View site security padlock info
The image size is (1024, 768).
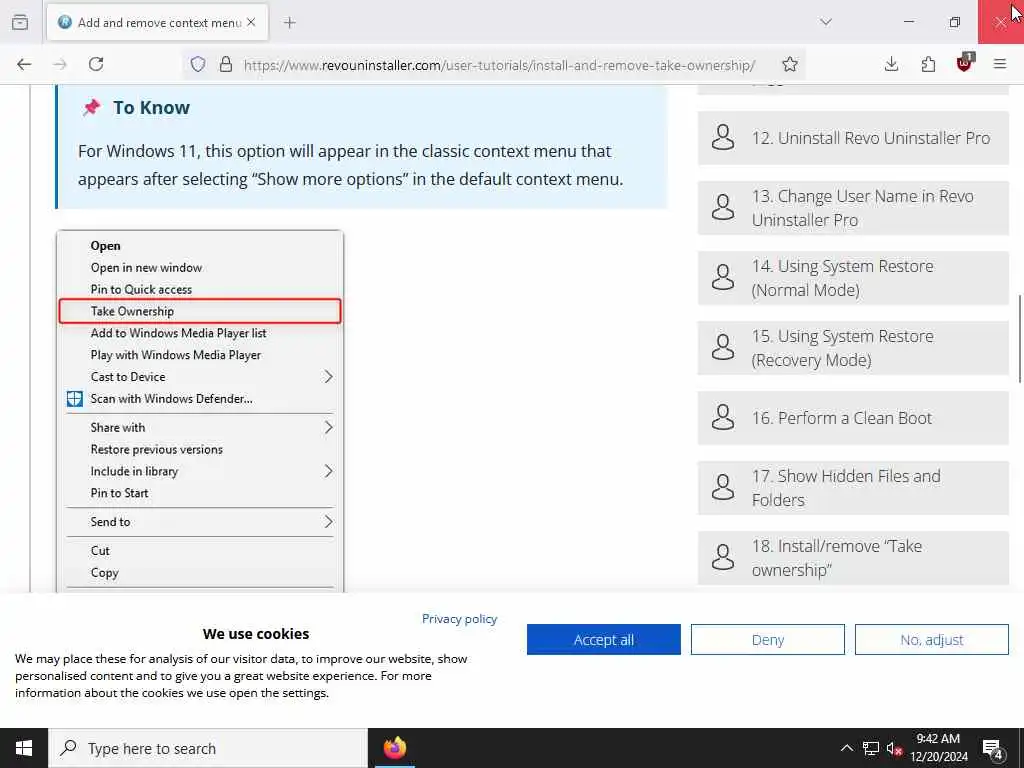pos(226,64)
